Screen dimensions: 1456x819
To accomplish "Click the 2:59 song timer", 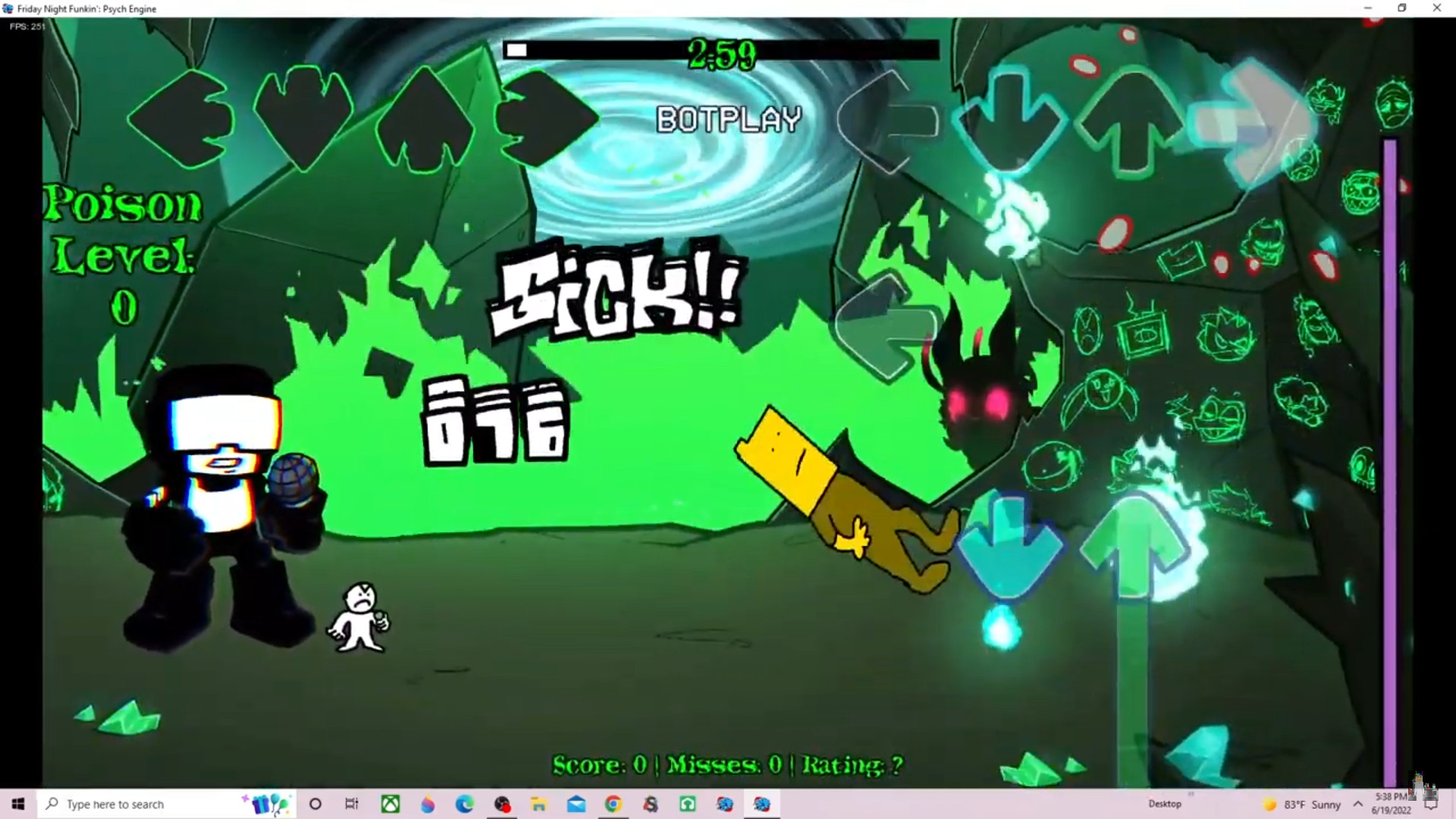I will (x=722, y=55).
